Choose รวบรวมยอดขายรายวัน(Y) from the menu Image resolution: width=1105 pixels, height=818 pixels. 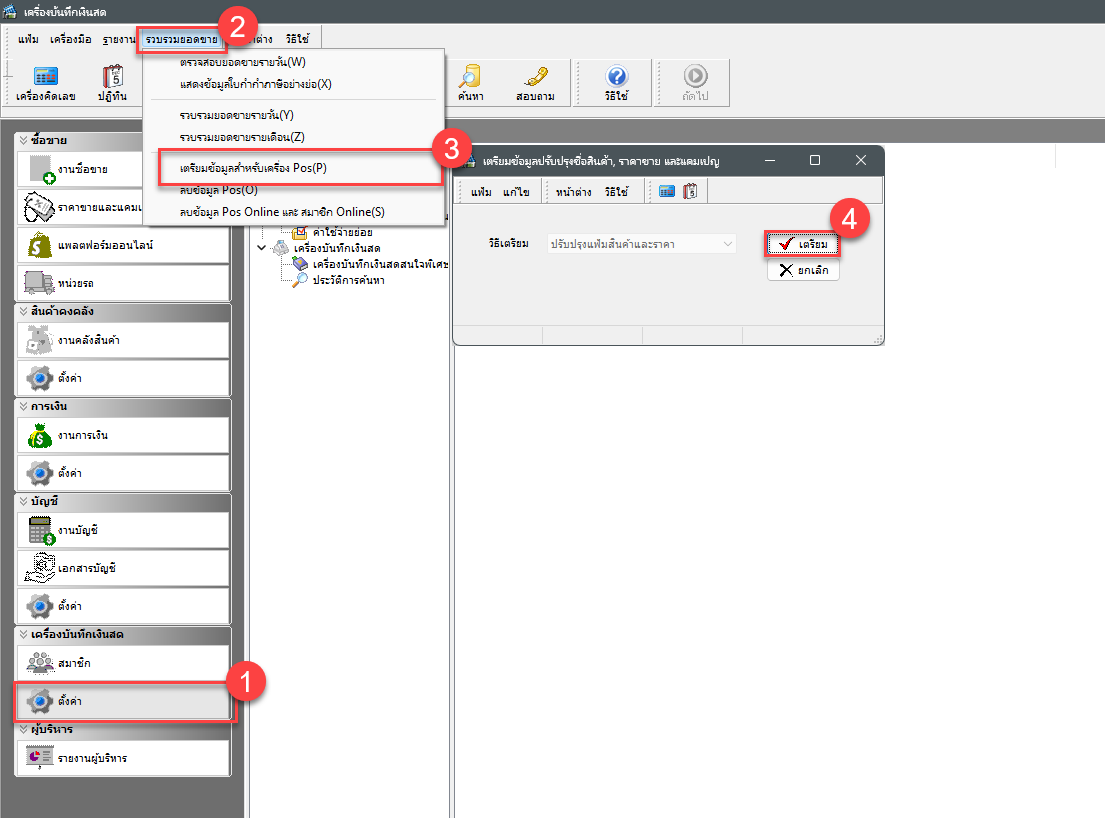pos(236,115)
